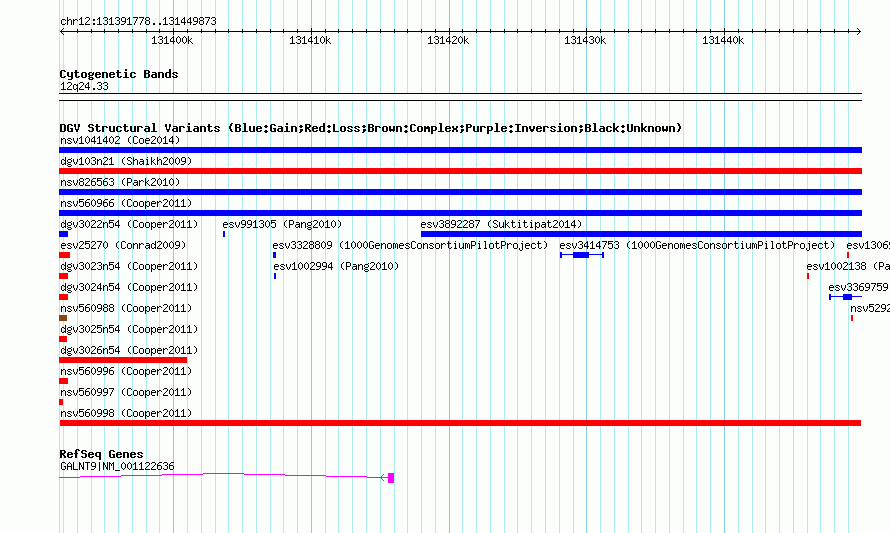
Task: Click the 131400k ruler mark
Action: click(172, 40)
